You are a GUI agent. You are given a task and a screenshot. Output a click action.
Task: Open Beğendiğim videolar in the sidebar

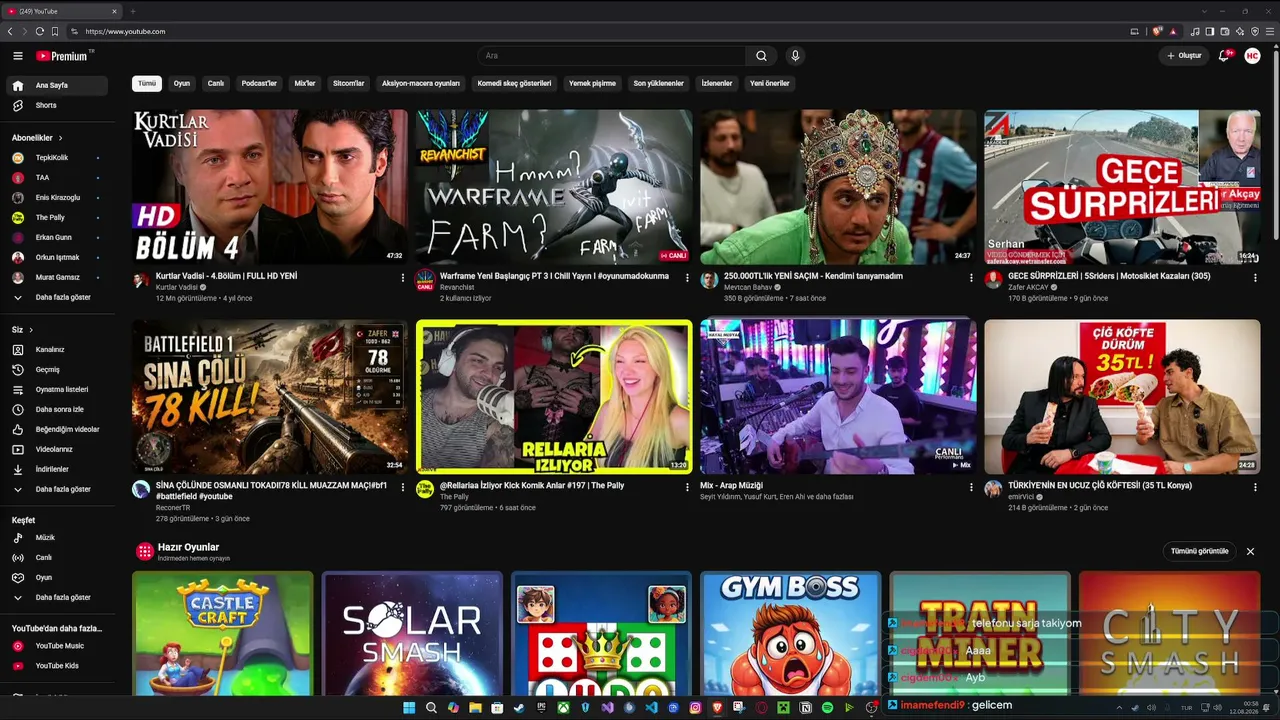pyautogui.click(x=58, y=429)
